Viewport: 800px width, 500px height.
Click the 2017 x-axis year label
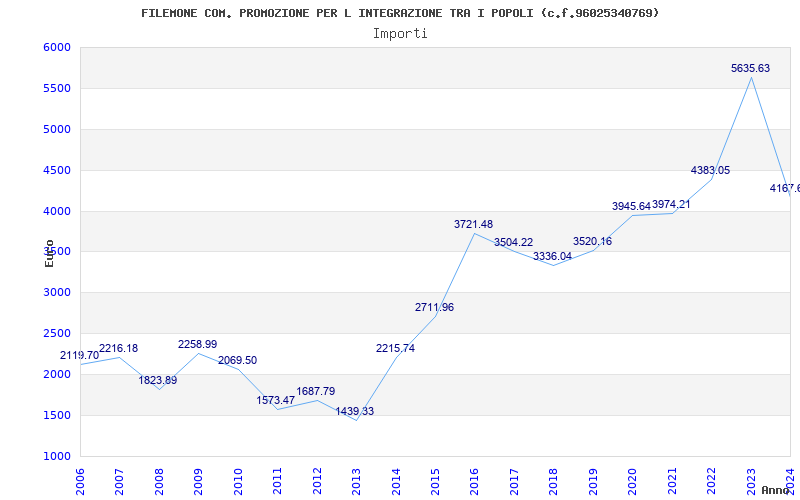514,481
